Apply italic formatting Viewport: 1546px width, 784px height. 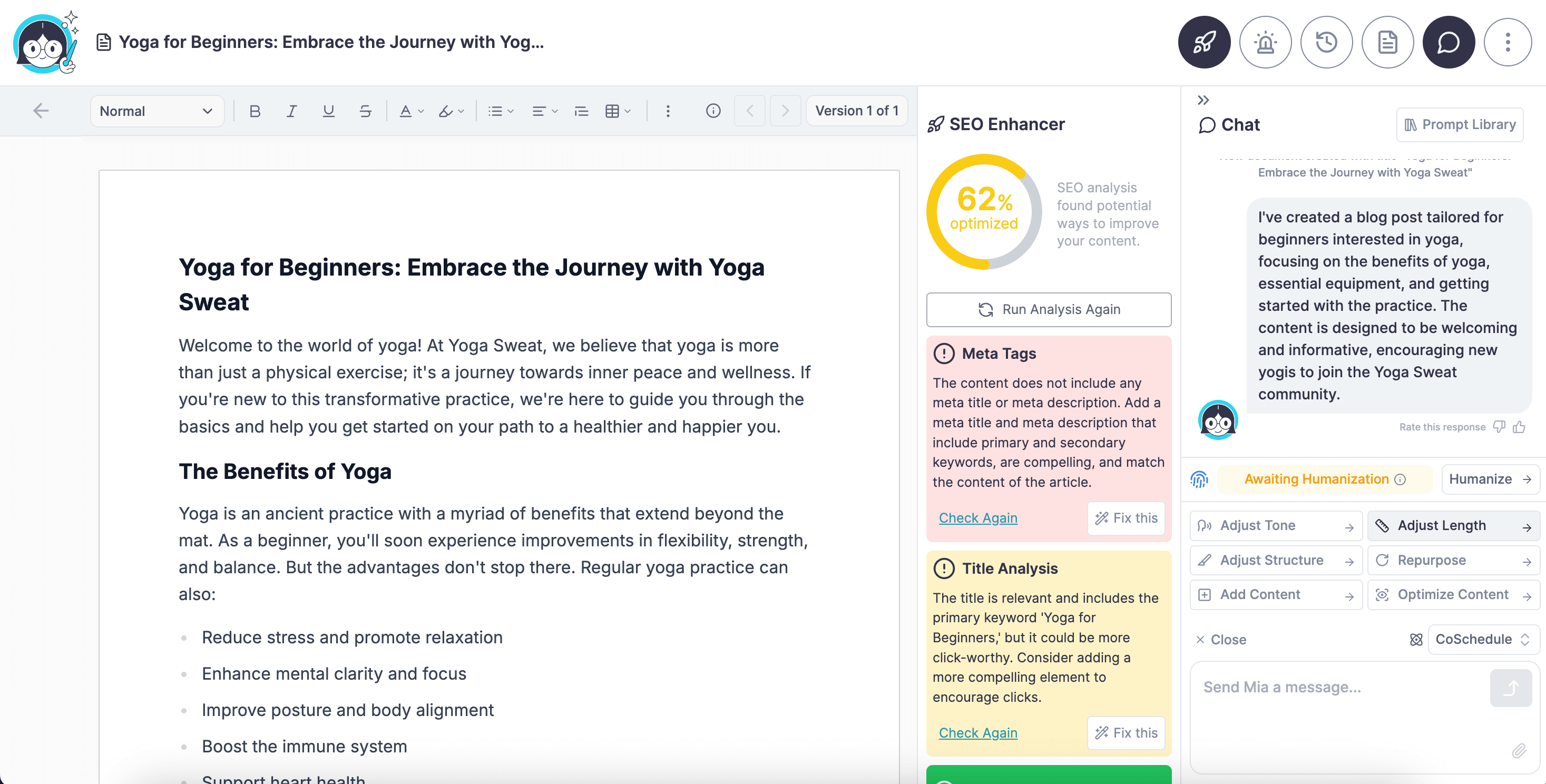(292, 111)
